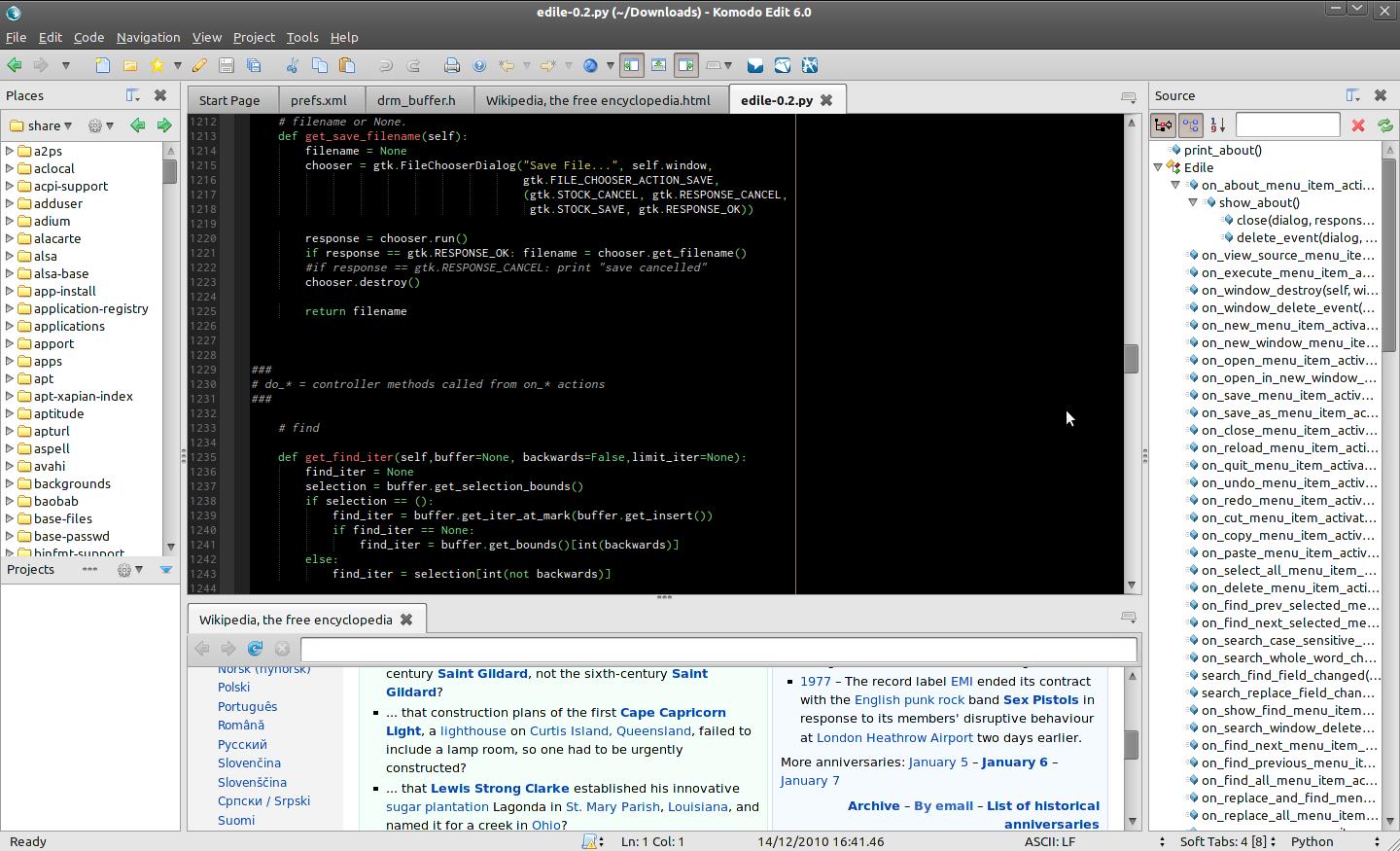Open the Navigation menu
The height and width of the screenshot is (851, 1400).
click(148, 37)
